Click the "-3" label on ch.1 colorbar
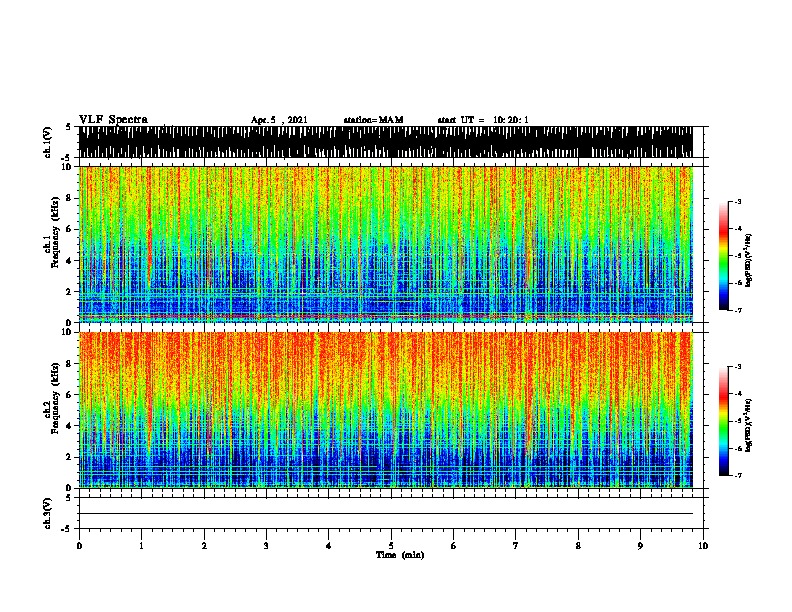 (x=738, y=201)
